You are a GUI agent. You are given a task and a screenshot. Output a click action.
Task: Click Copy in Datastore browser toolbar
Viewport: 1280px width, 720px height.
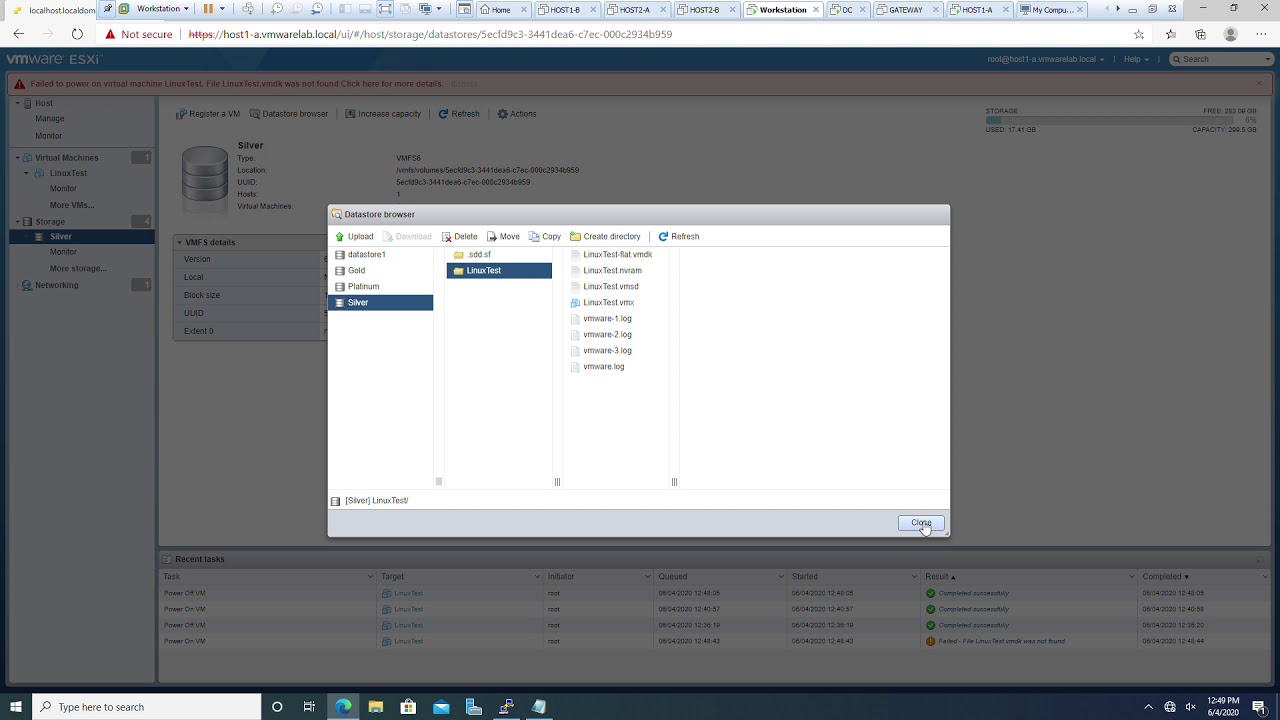point(545,237)
